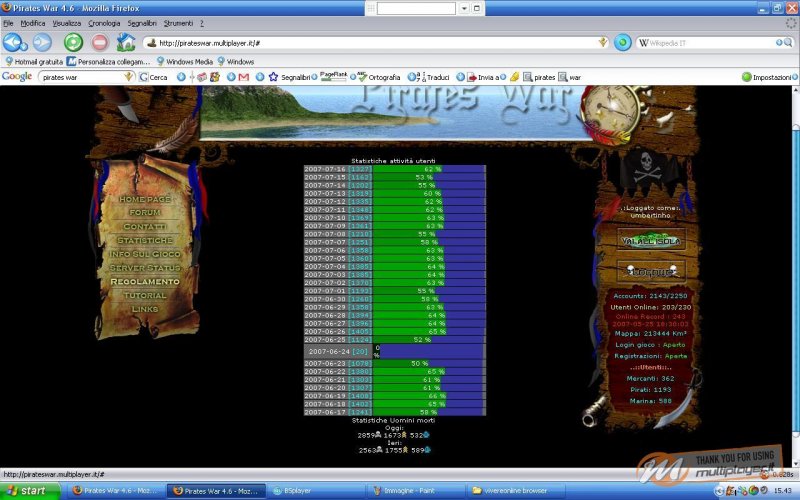800x500 pixels.
Task: Switch to Immagine - Paint in the taskbar
Action: [x=416, y=491]
